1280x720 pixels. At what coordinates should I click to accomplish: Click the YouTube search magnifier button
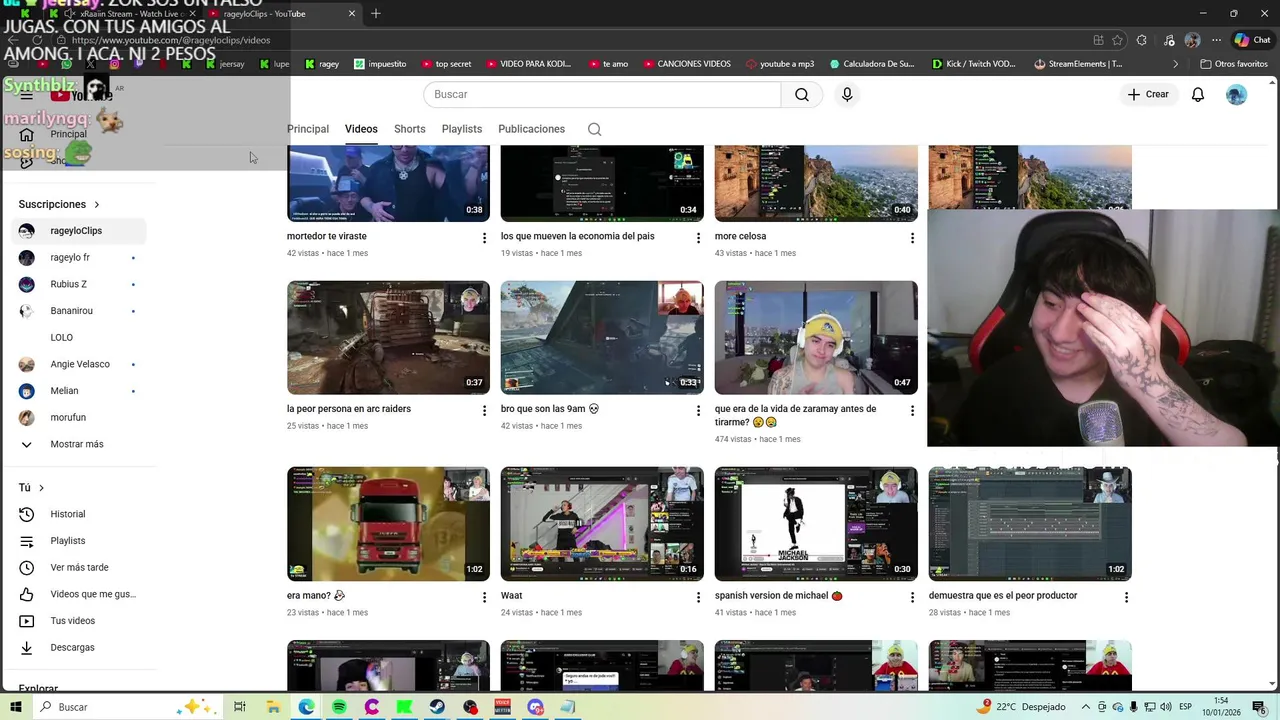[802, 94]
